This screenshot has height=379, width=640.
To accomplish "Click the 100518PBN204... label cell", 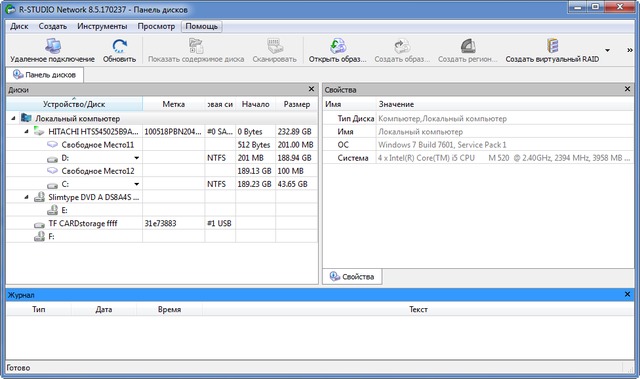I will tap(173, 131).
